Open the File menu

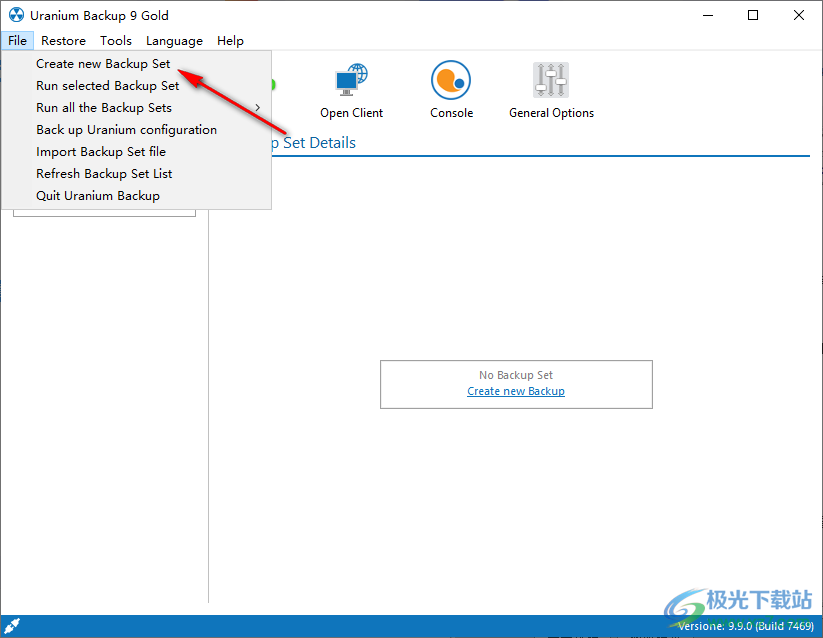tap(17, 40)
